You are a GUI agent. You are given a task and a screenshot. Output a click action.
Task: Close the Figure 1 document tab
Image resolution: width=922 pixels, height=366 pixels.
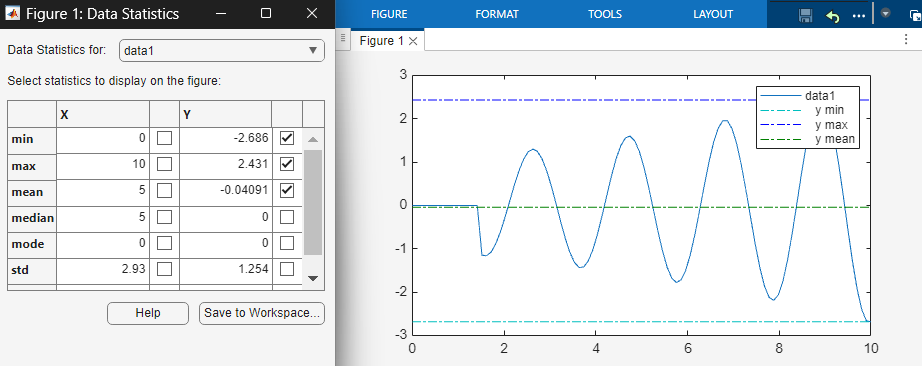click(413, 41)
